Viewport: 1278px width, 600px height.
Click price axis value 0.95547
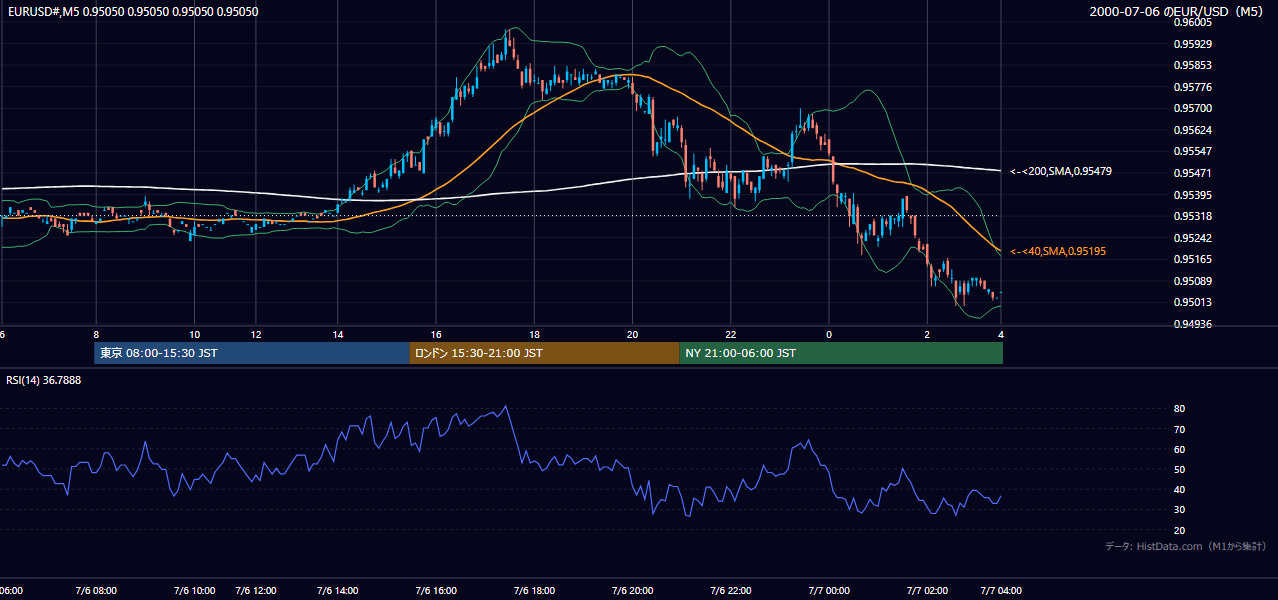(x=1192, y=152)
